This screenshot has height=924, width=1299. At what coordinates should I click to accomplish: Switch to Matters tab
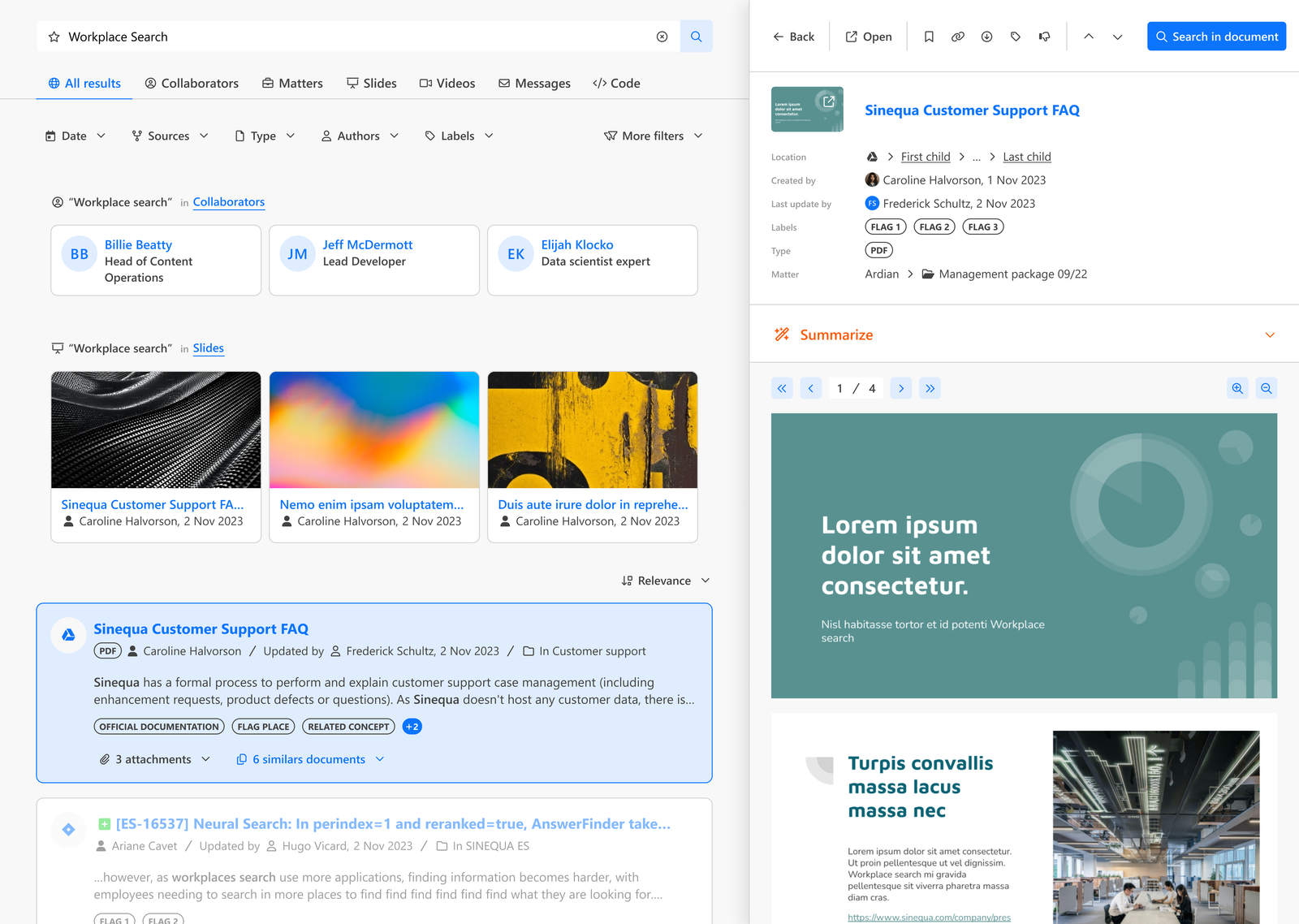(x=292, y=83)
